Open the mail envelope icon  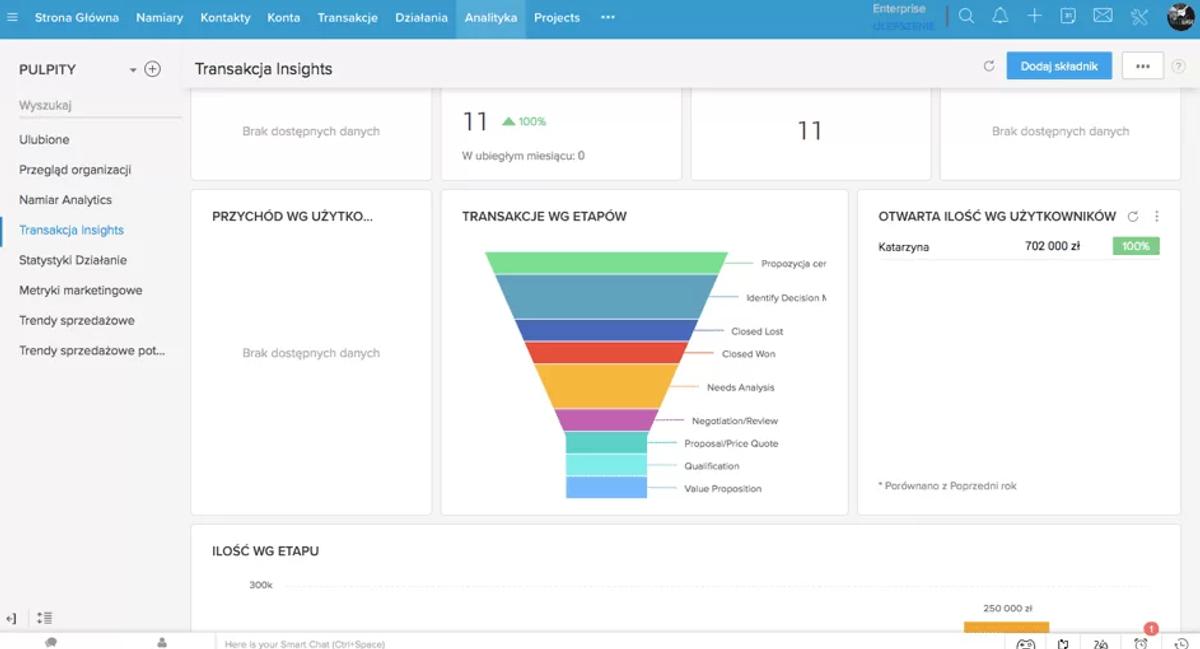1103,16
